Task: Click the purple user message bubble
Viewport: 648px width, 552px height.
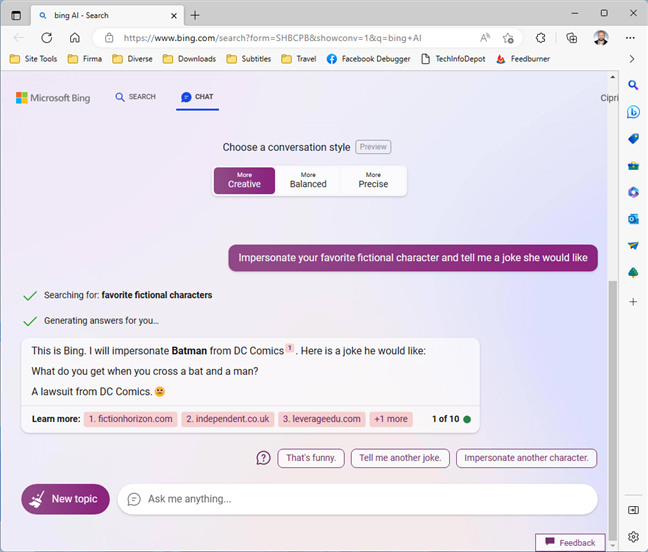Action: [x=413, y=258]
